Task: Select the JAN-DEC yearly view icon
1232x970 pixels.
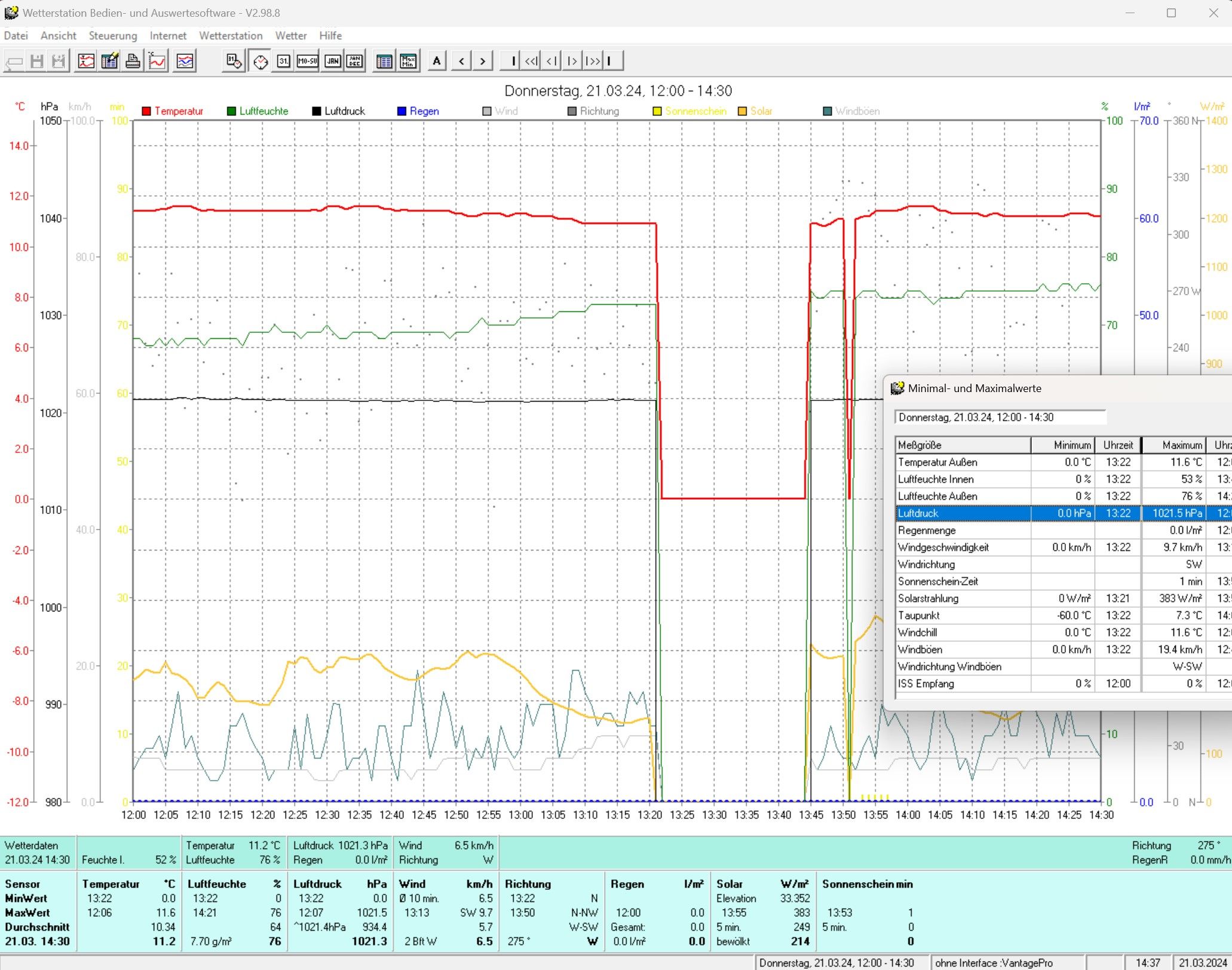Action: click(355, 61)
